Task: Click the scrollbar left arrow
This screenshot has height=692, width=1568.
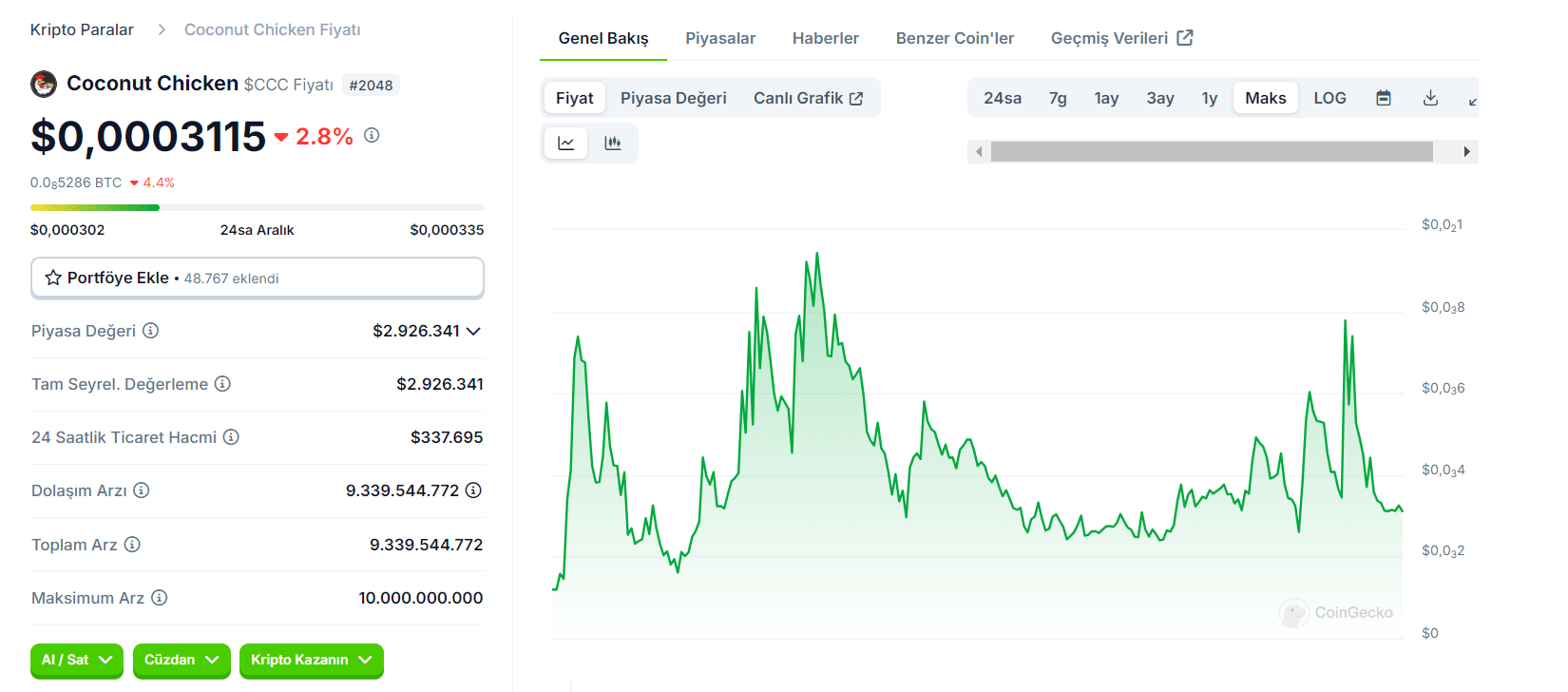Action: (979, 152)
